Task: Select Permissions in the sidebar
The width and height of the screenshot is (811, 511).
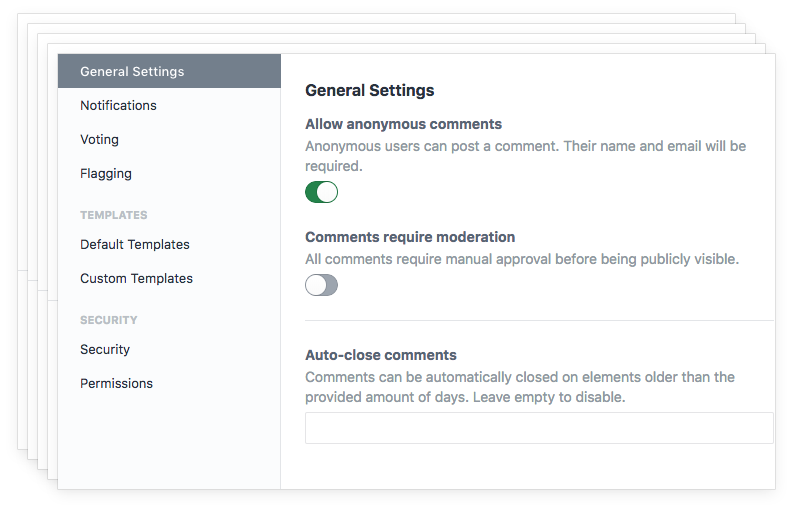Action: (x=116, y=383)
